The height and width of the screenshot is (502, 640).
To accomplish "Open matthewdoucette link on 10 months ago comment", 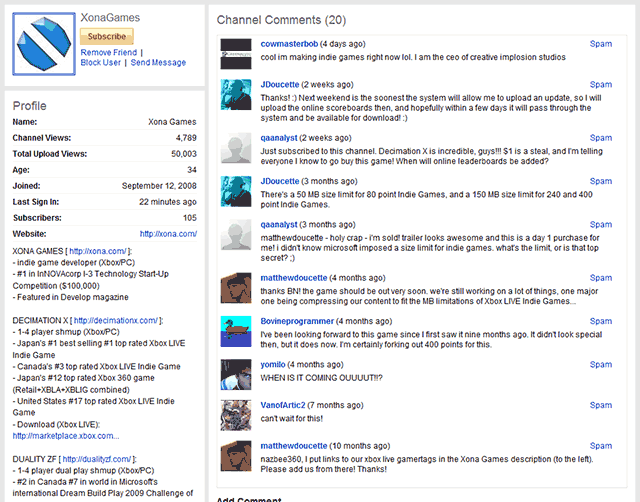I will click(294, 446).
